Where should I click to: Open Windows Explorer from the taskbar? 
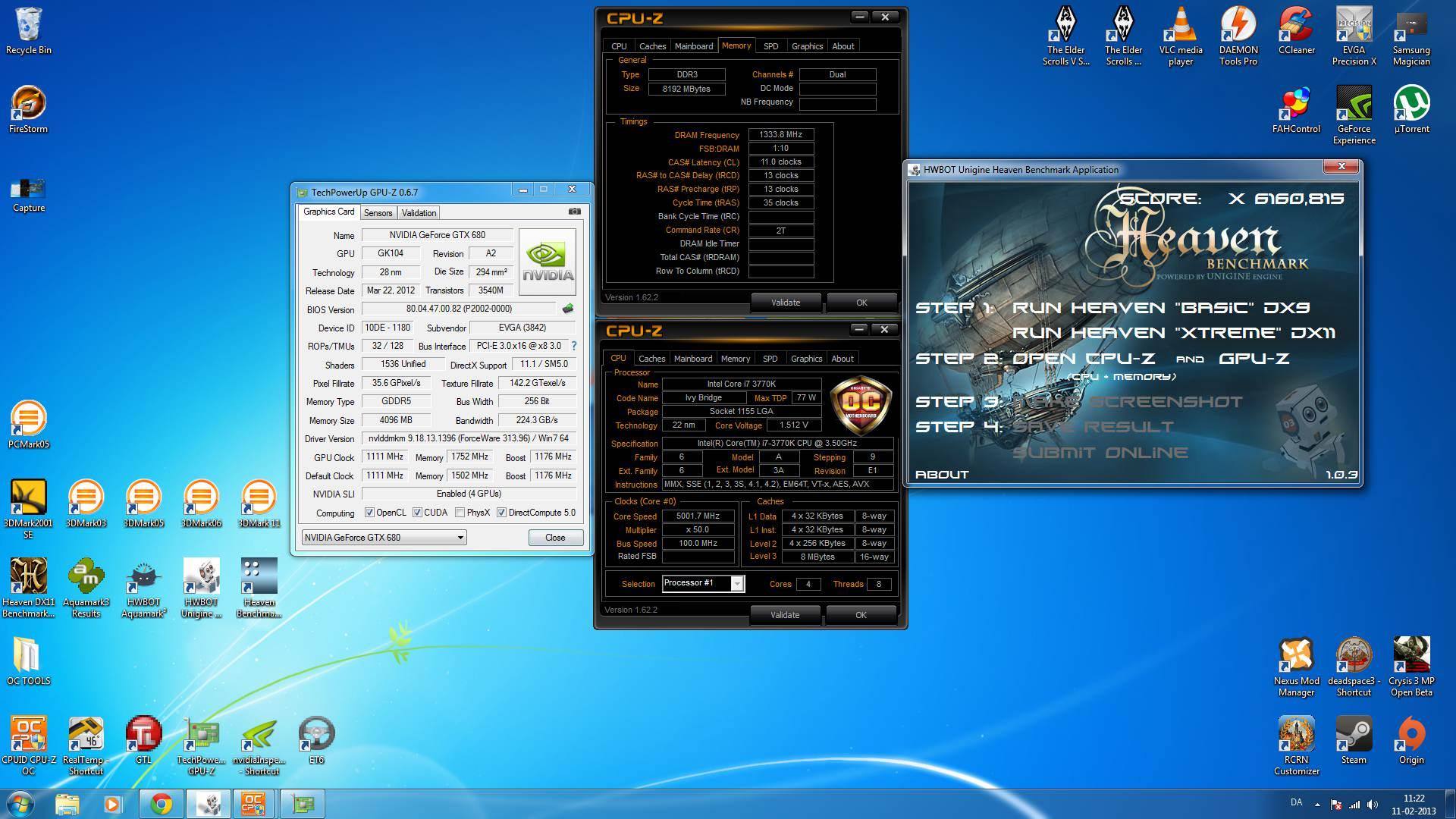(x=67, y=804)
